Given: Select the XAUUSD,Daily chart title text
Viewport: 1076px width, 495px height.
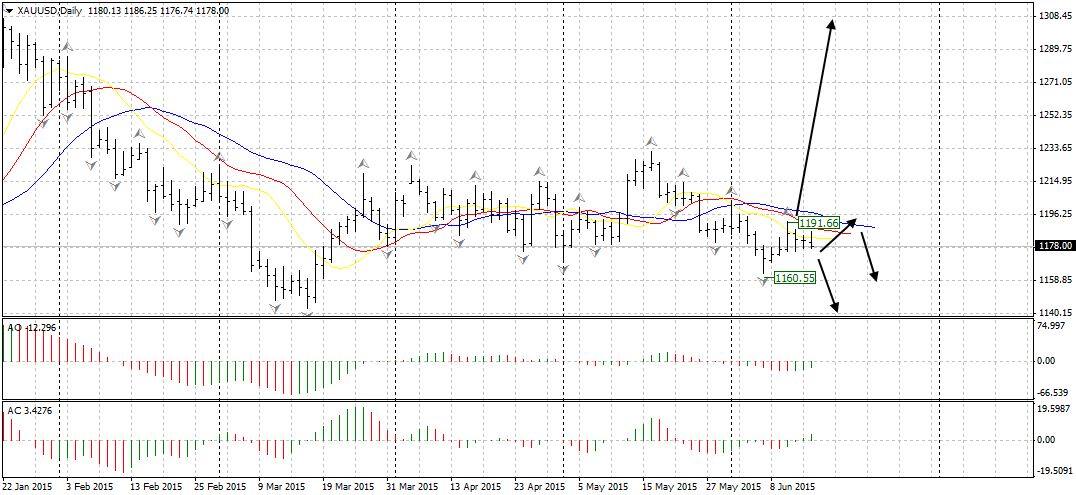Looking at the screenshot, I should 57,10.
